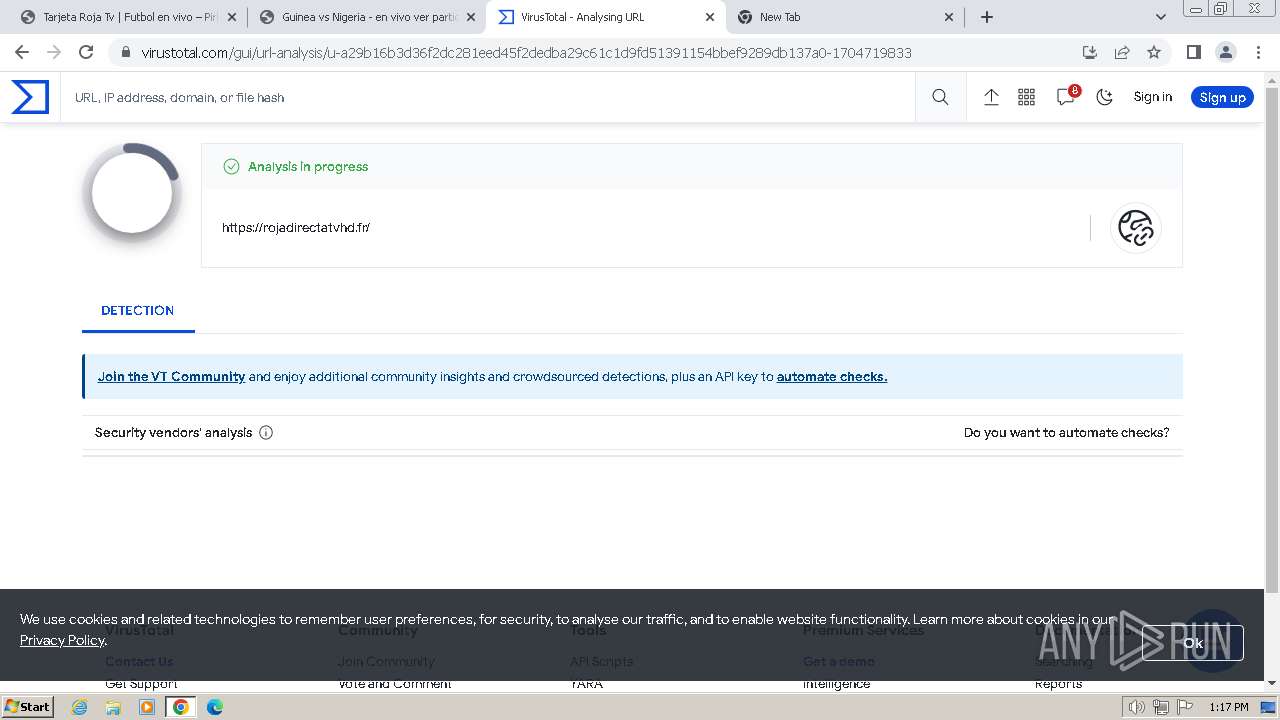Expand the tab search chevron
Screen dimensions: 1280x720
pyautogui.click(x=1160, y=17)
